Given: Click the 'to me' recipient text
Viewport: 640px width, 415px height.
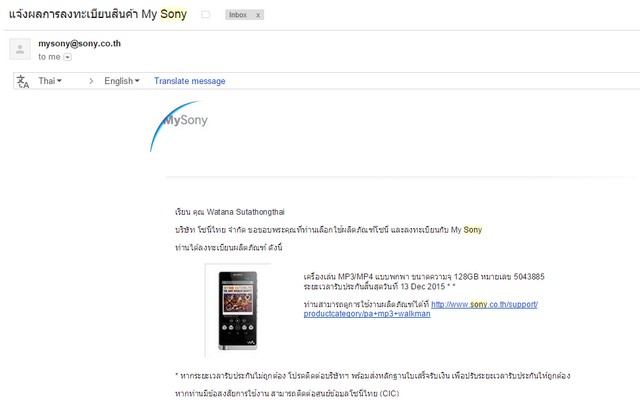Looking at the screenshot, I should click(49, 57).
